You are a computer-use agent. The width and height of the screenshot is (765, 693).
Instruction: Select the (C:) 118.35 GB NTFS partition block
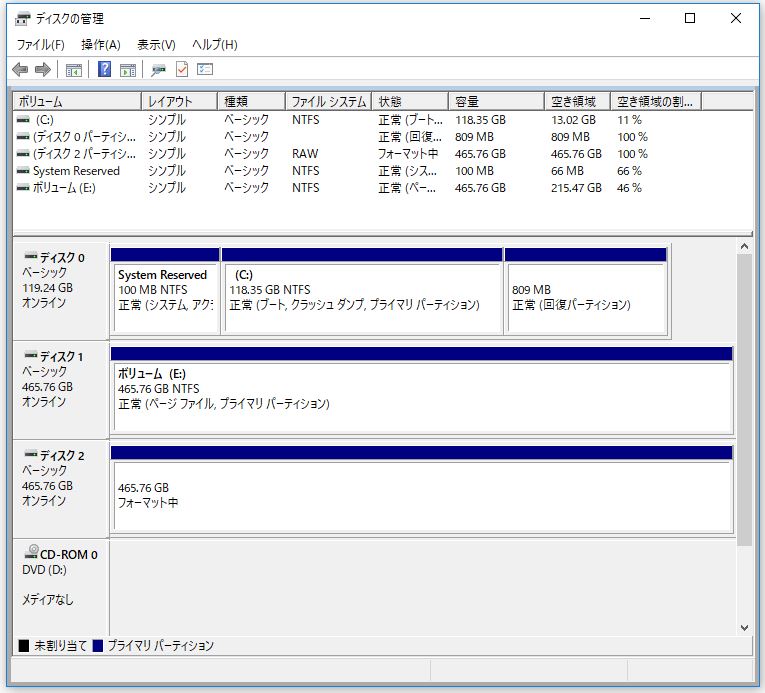[362, 291]
